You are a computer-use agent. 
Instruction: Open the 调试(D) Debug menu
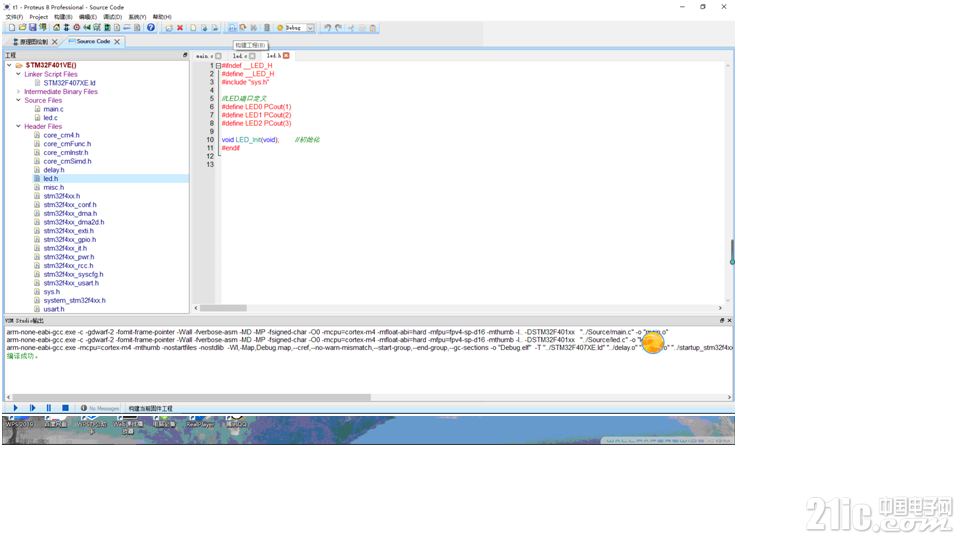113,17
